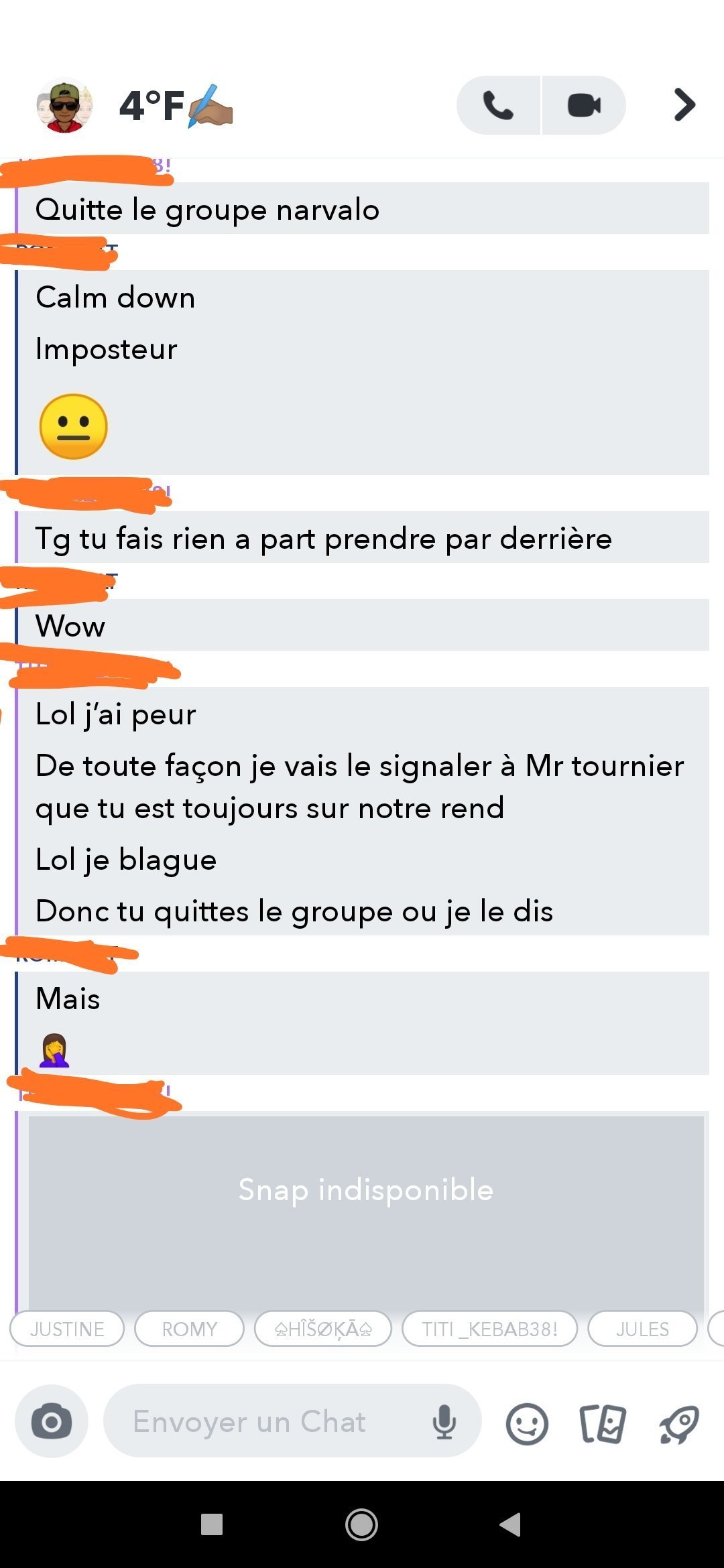Record a voice note with microphone
This screenshot has height=1568, width=724.
[x=444, y=1421]
